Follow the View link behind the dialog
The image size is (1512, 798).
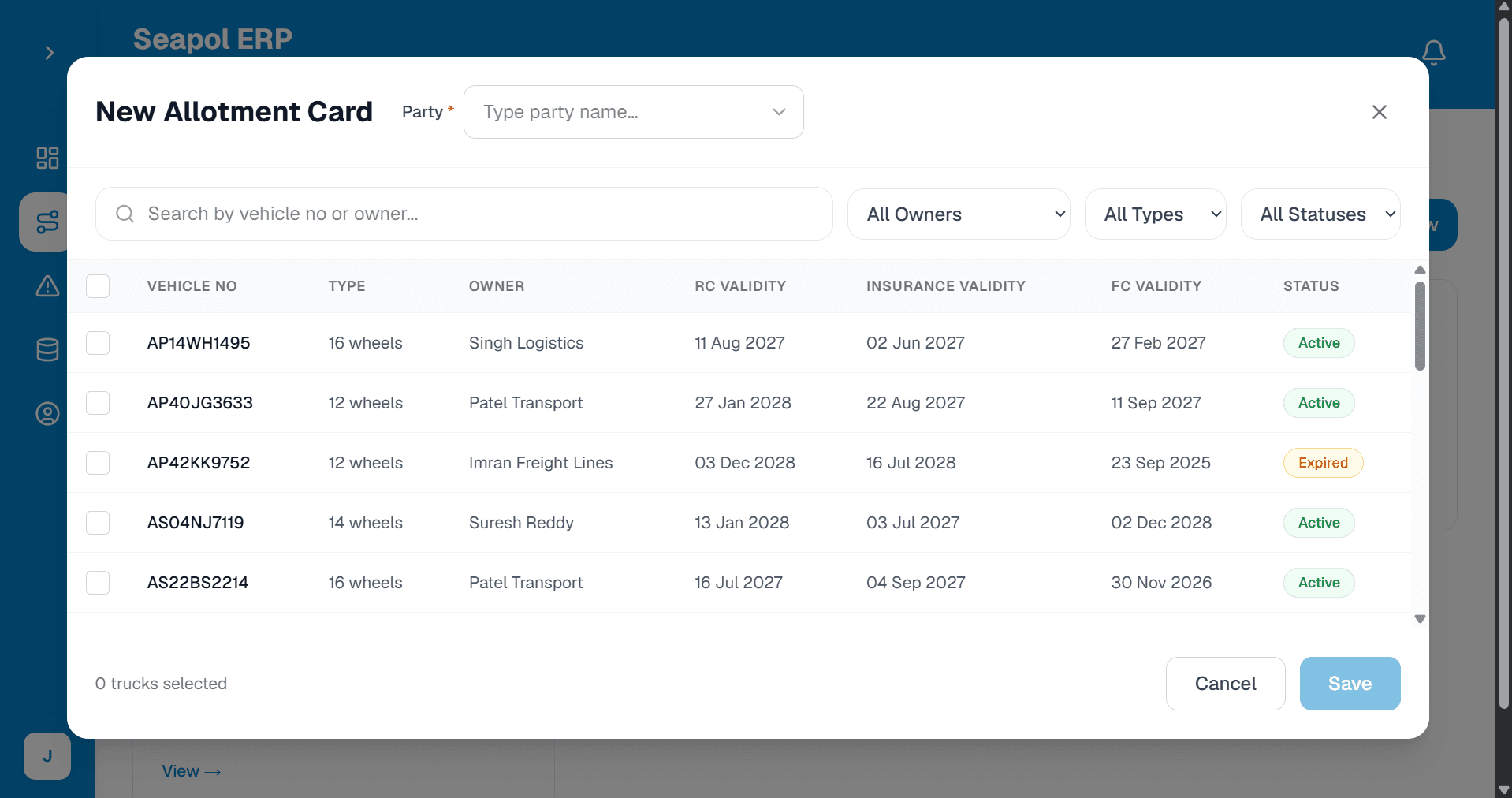[191, 771]
